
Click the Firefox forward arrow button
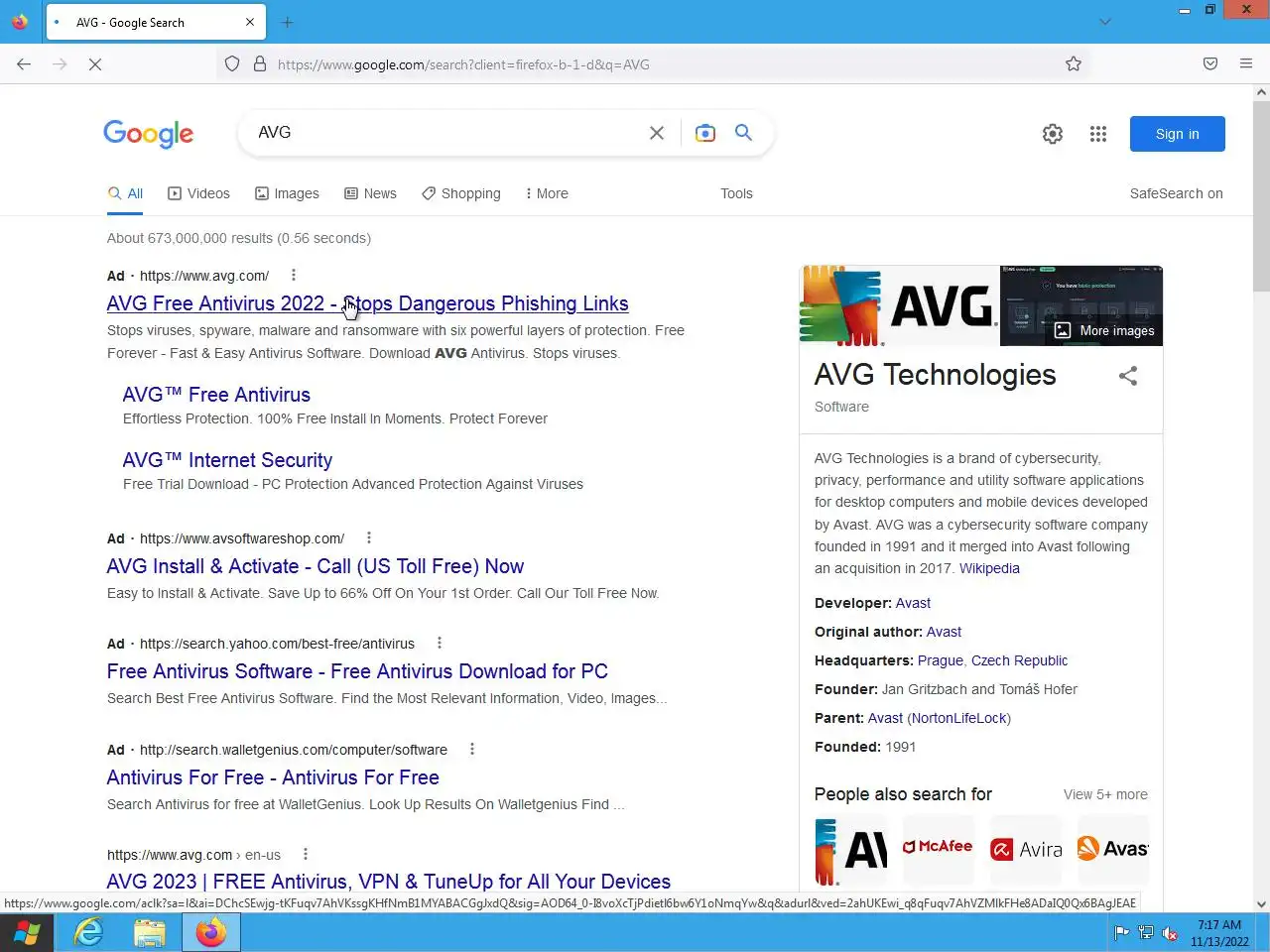click(60, 63)
